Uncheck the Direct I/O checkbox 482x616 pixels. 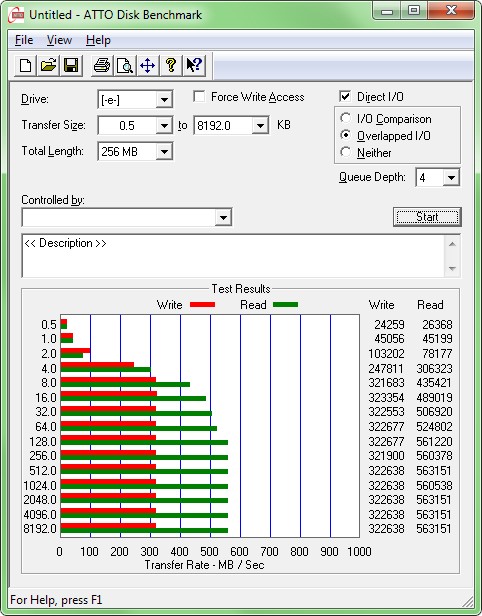pyautogui.click(x=345, y=97)
